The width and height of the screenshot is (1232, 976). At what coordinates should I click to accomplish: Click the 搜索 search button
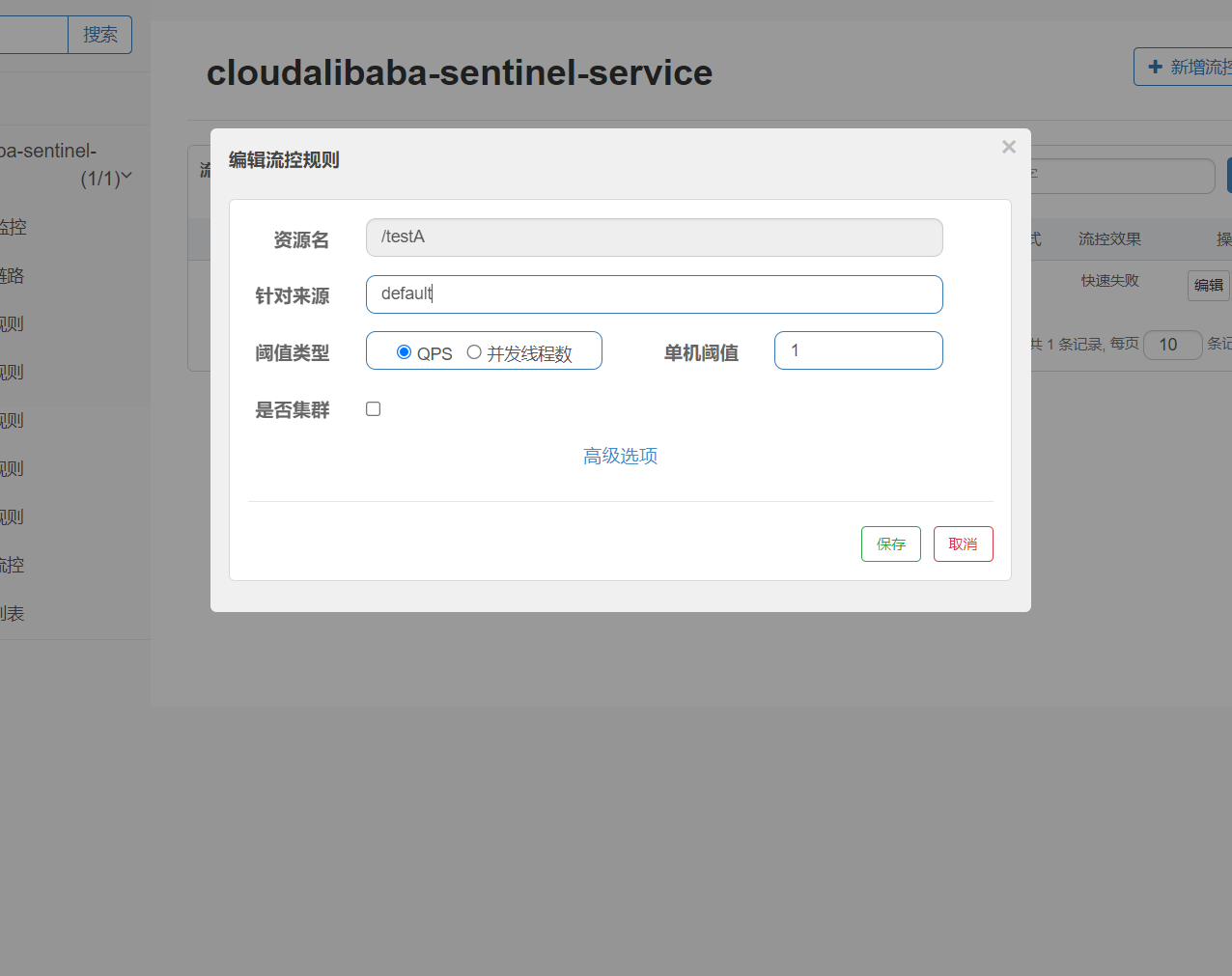point(100,35)
